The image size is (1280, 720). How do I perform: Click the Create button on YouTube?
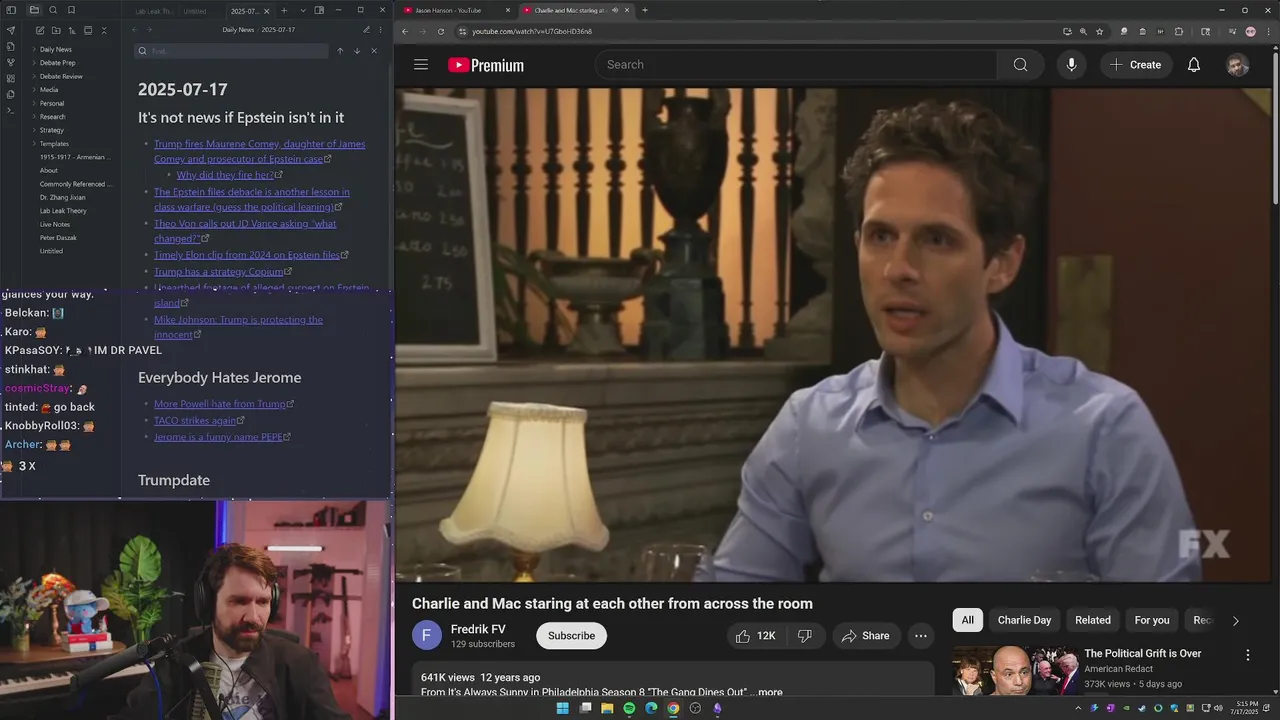[1136, 65]
